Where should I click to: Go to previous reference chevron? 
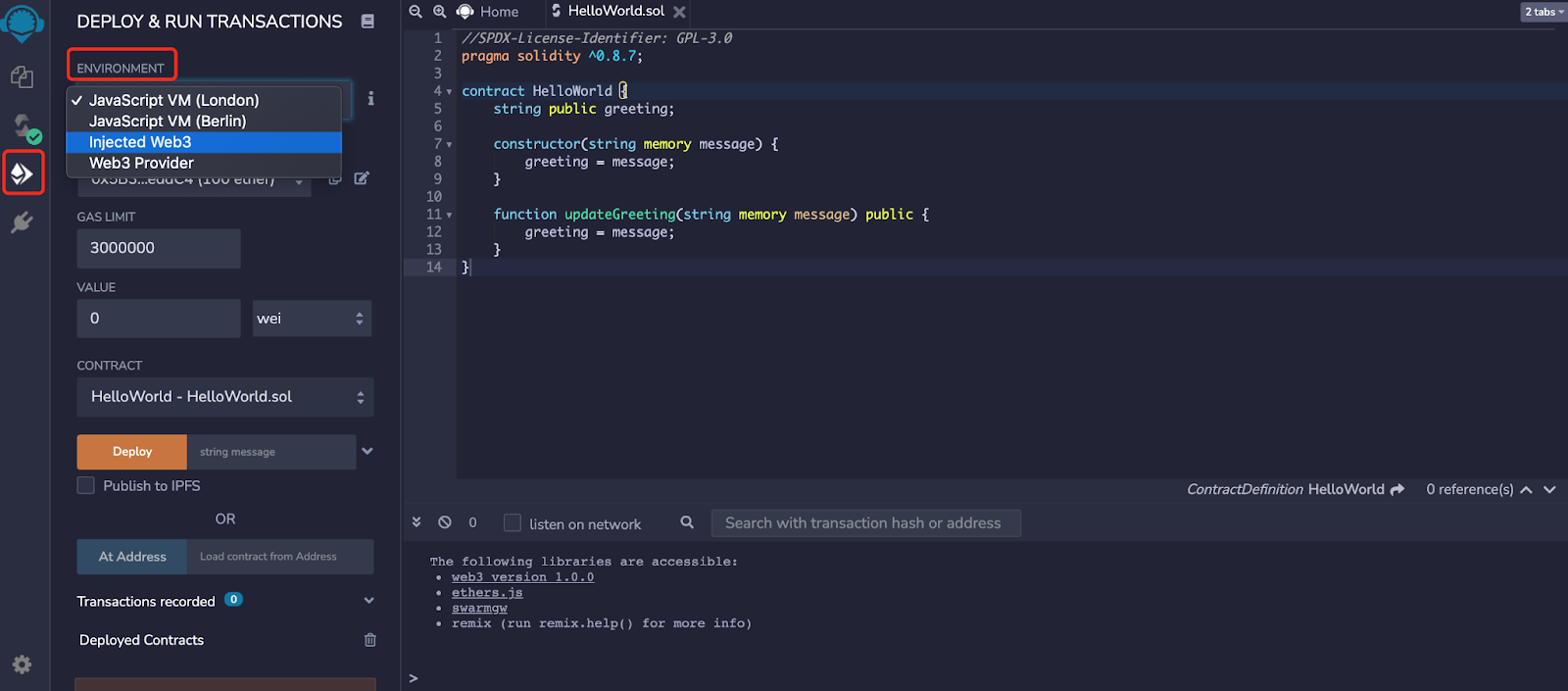1526,489
